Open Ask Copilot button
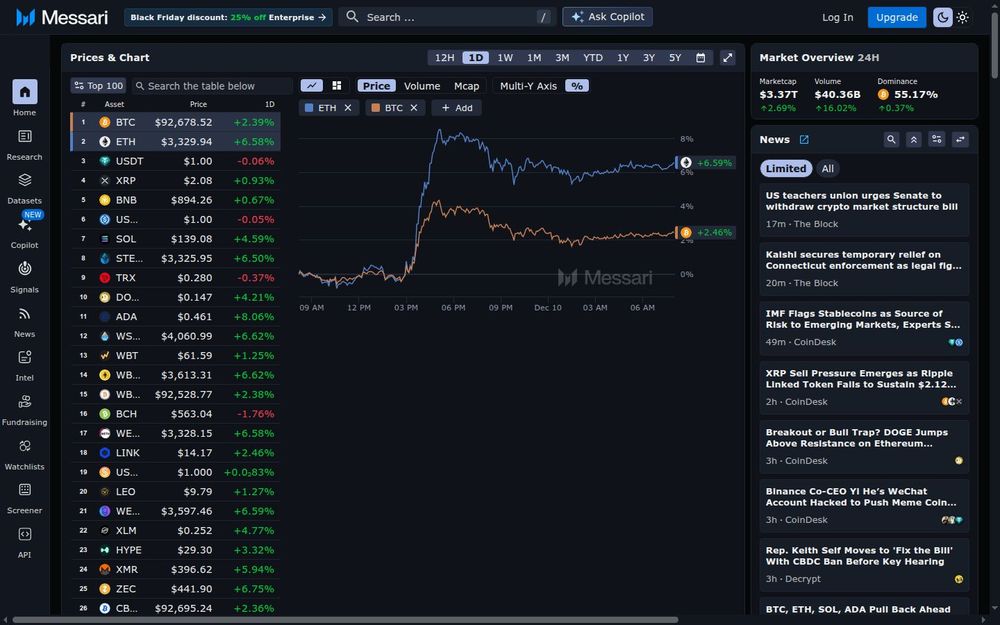The image size is (1000, 625). 607,17
